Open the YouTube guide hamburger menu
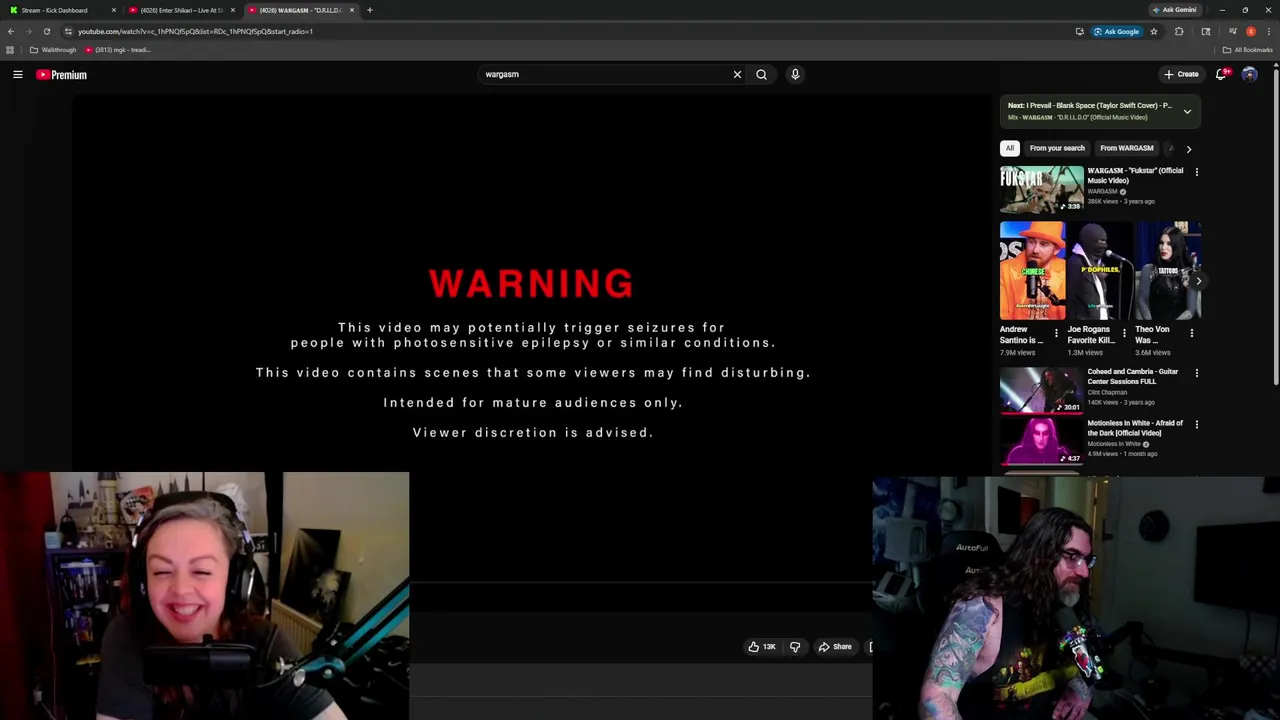Viewport: 1280px width, 720px height. click(18, 74)
